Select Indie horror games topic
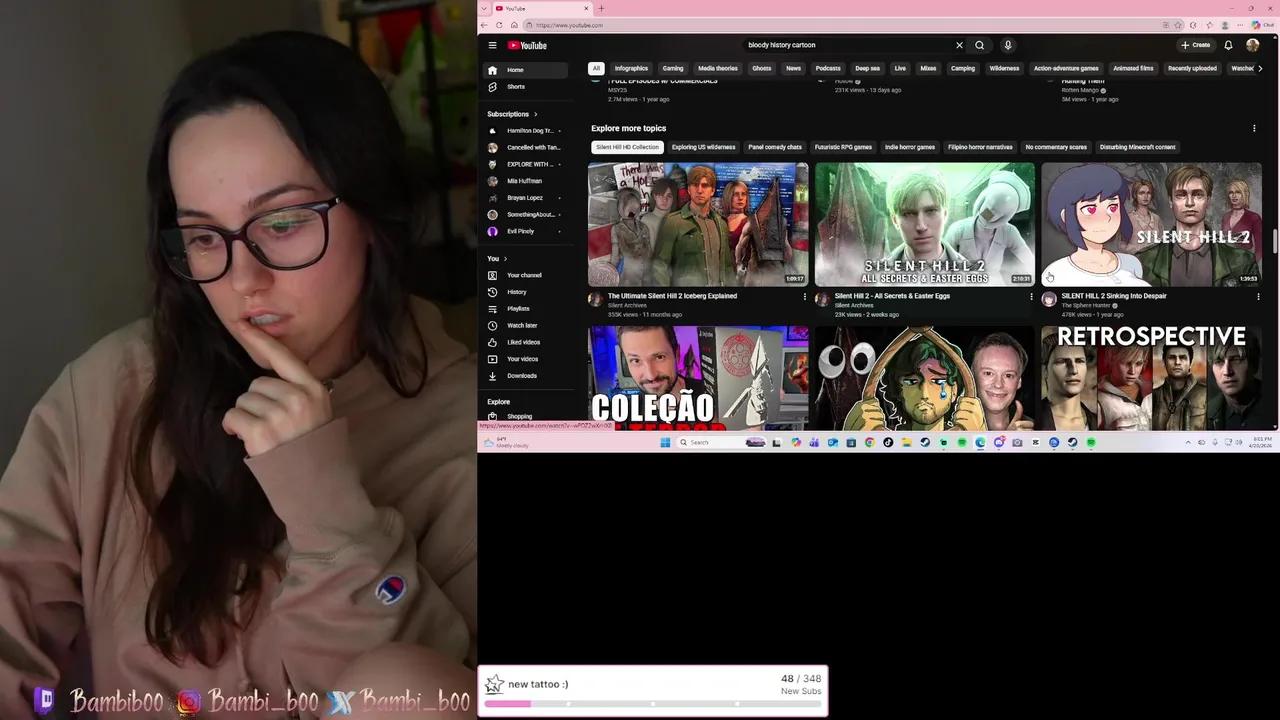Screen dimensions: 1280x720 910,147
